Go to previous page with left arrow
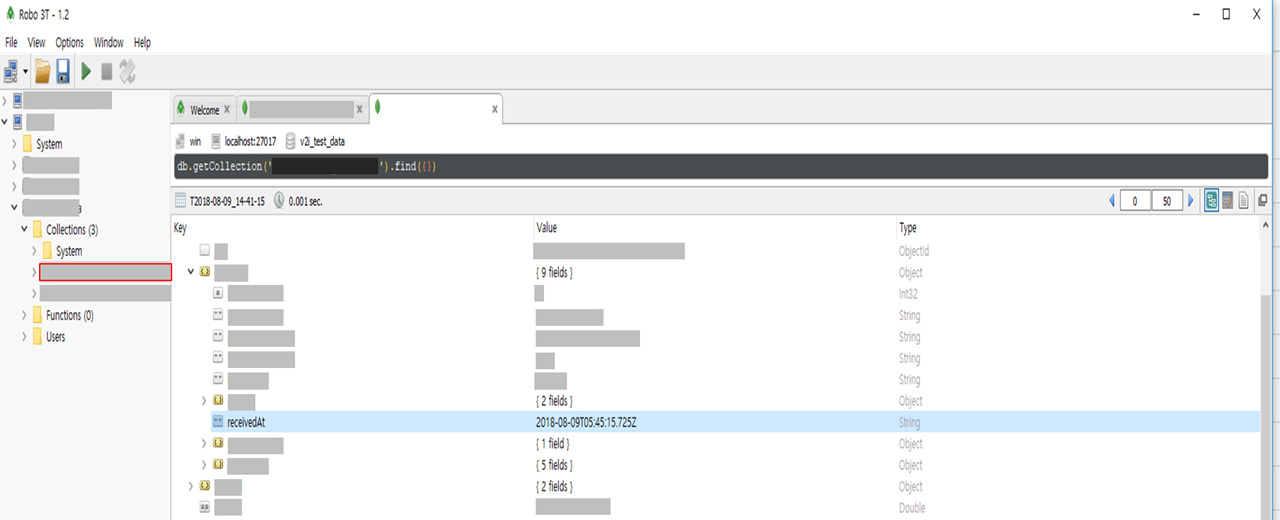The width and height of the screenshot is (1280, 520). tap(1112, 201)
